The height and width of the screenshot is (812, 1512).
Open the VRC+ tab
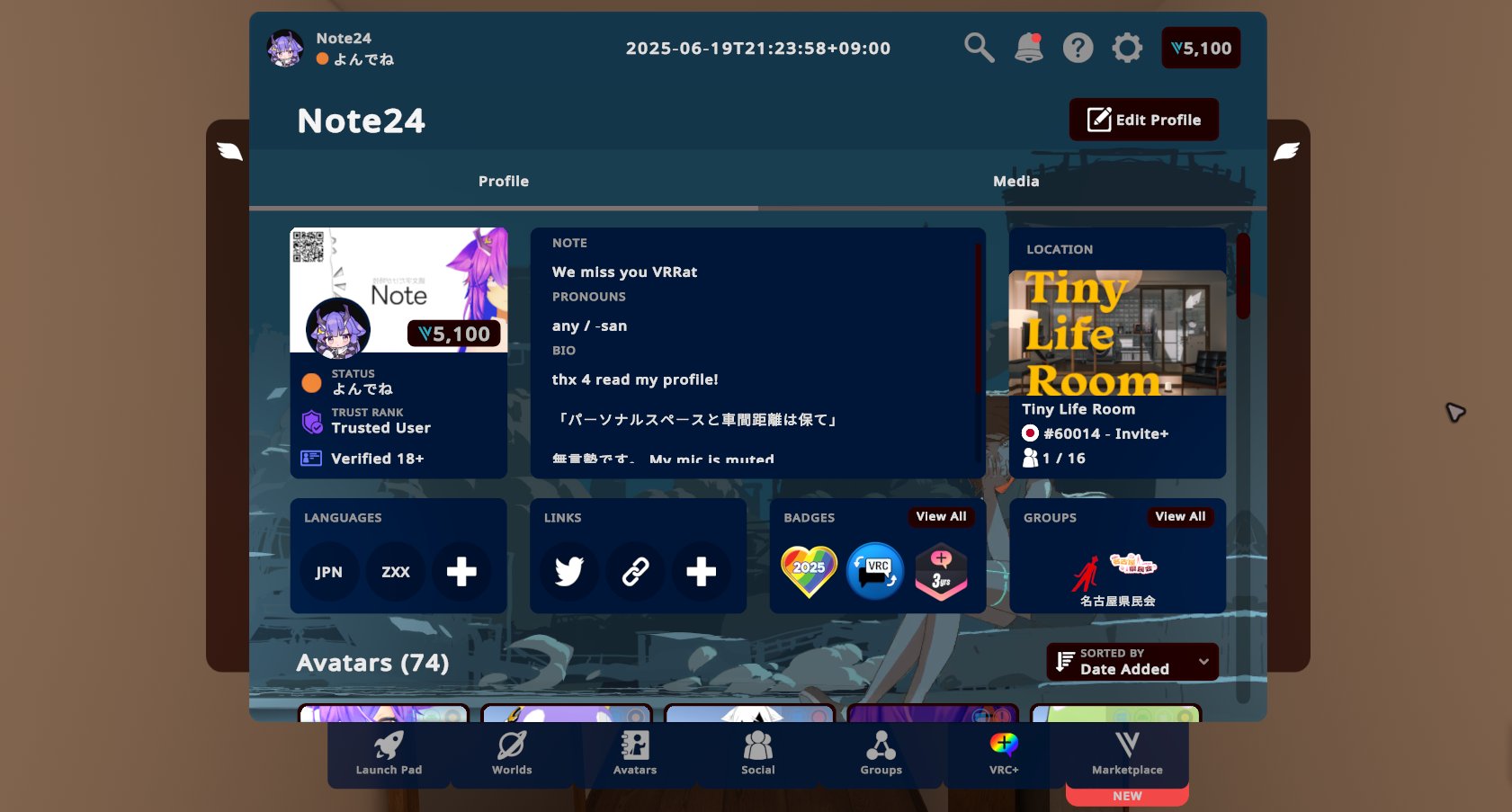click(x=1004, y=754)
